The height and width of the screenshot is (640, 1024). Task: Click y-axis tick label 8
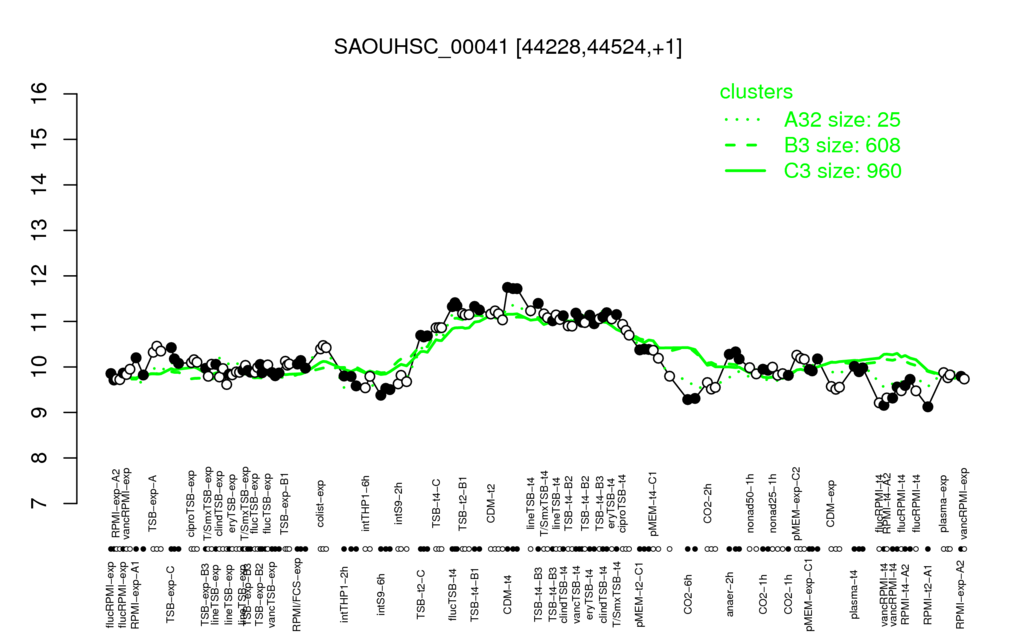[x=40, y=458]
